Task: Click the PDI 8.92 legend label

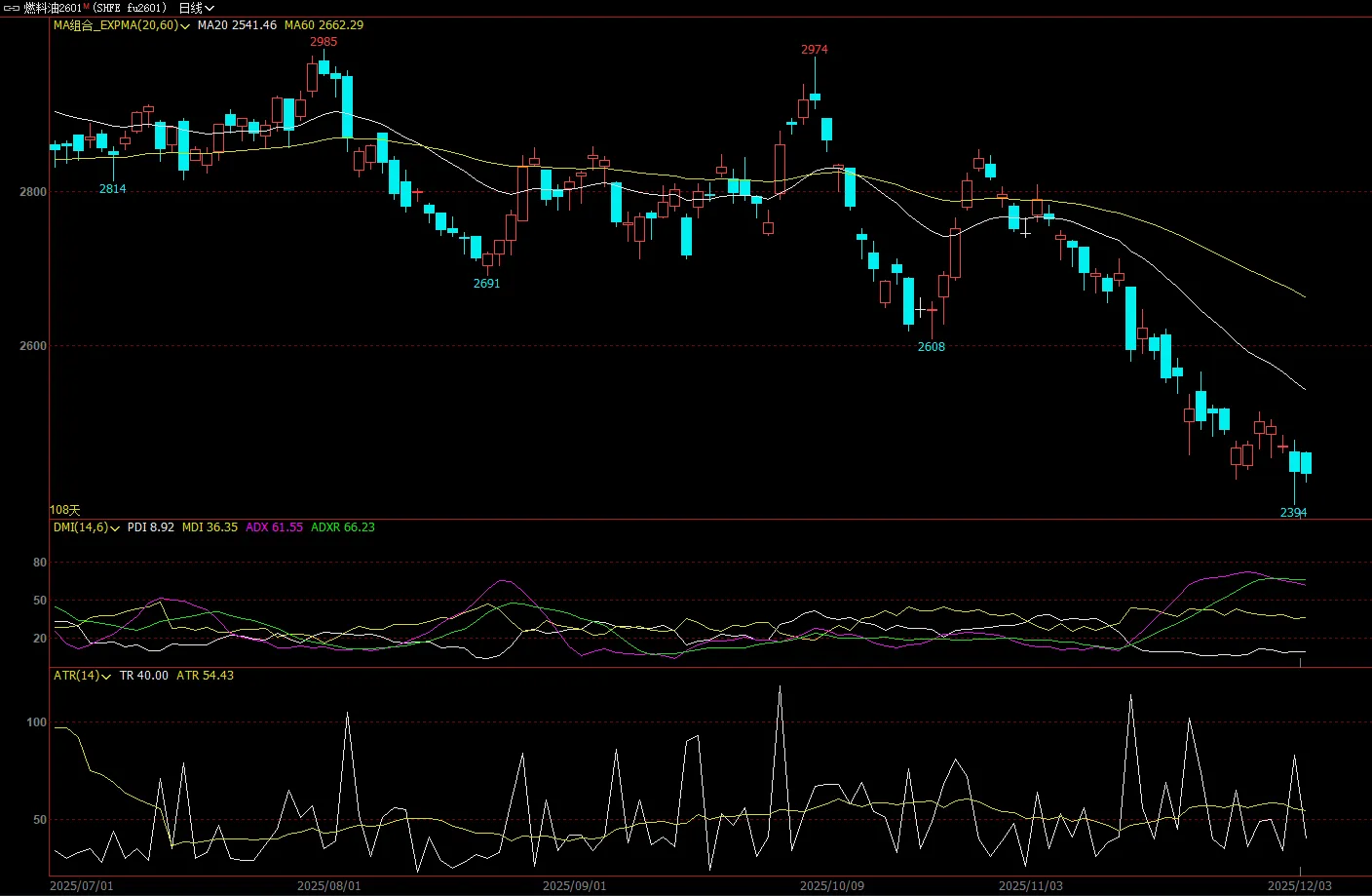Action: (150, 527)
